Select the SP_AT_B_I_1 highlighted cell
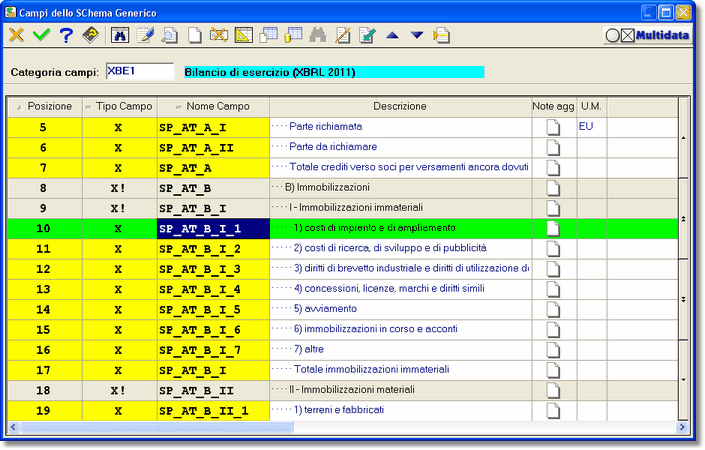The width and height of the screenshot is (705, 450). [x=214, y=229]
